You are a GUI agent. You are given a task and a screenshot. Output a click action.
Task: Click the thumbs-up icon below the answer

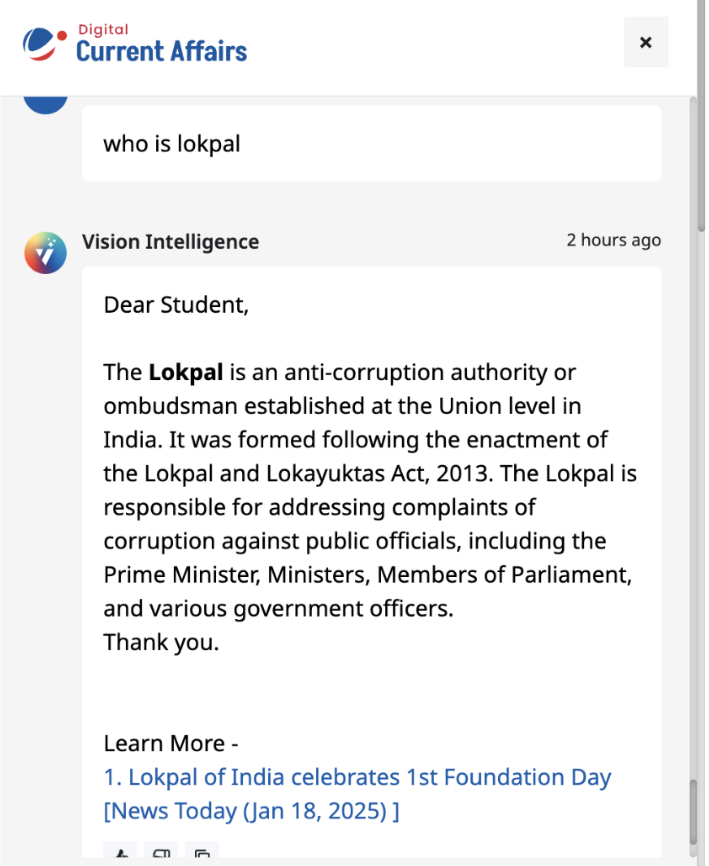point(122,855)
